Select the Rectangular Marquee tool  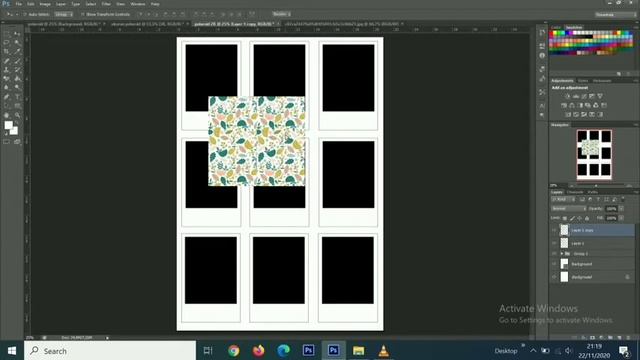[x=7, y=34]
